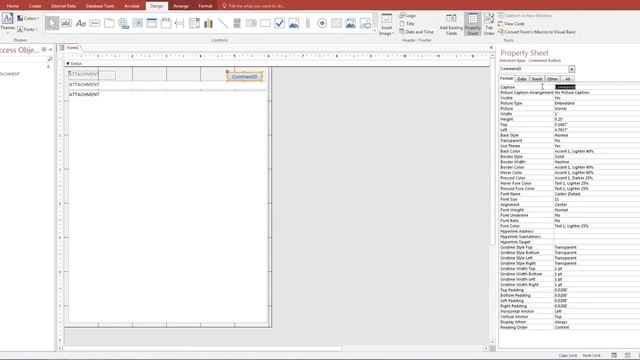Choose the Bound Object Frame control
The width and height of the screenshot is (640, 360).
coord(351,23)
